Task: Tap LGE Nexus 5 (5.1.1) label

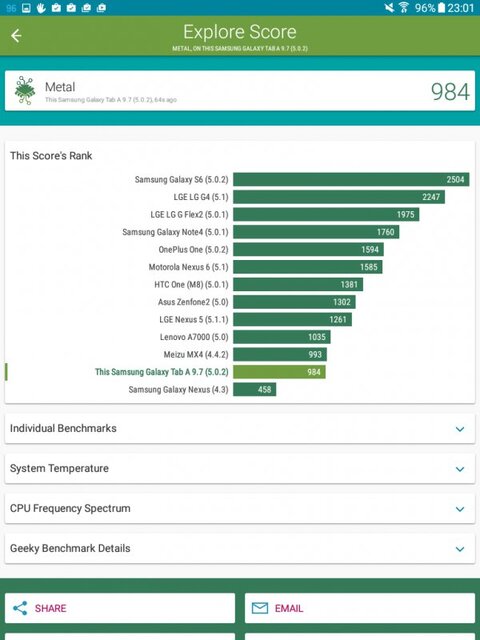Action: pyautogui.click(x=194, y=320)
